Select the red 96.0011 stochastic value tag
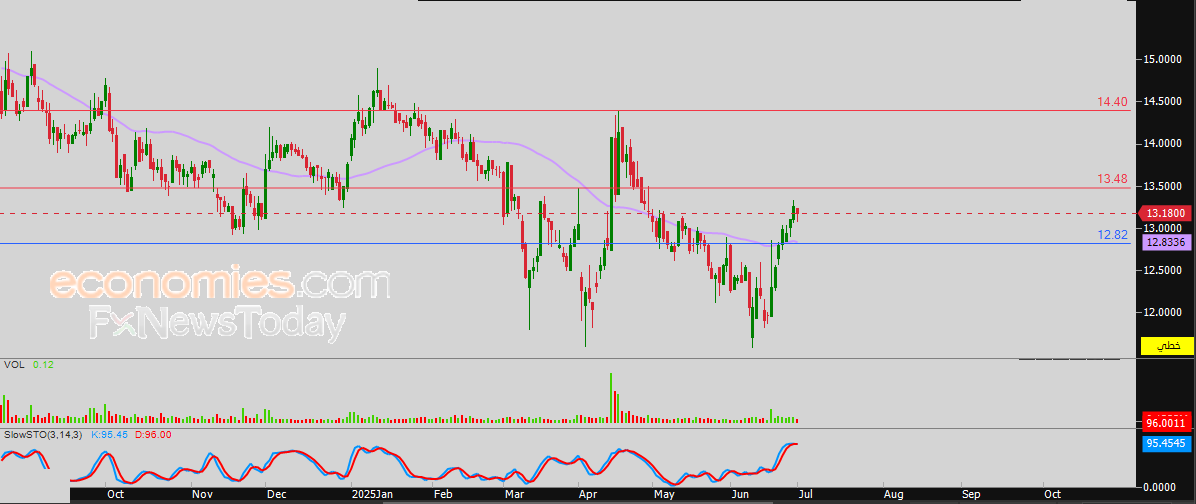 tap(1167, 422)
